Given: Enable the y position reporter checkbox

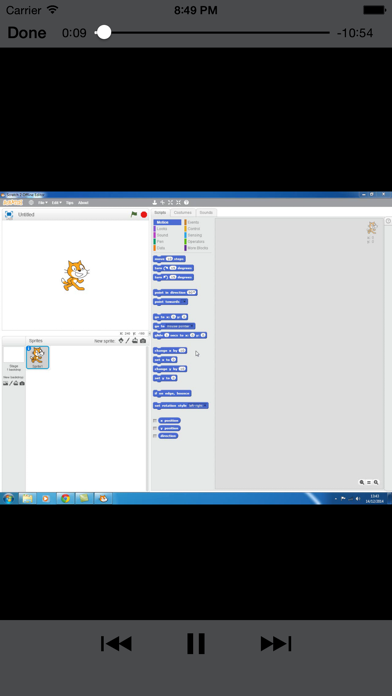Looking at the screenshot, I should point(154,428).
